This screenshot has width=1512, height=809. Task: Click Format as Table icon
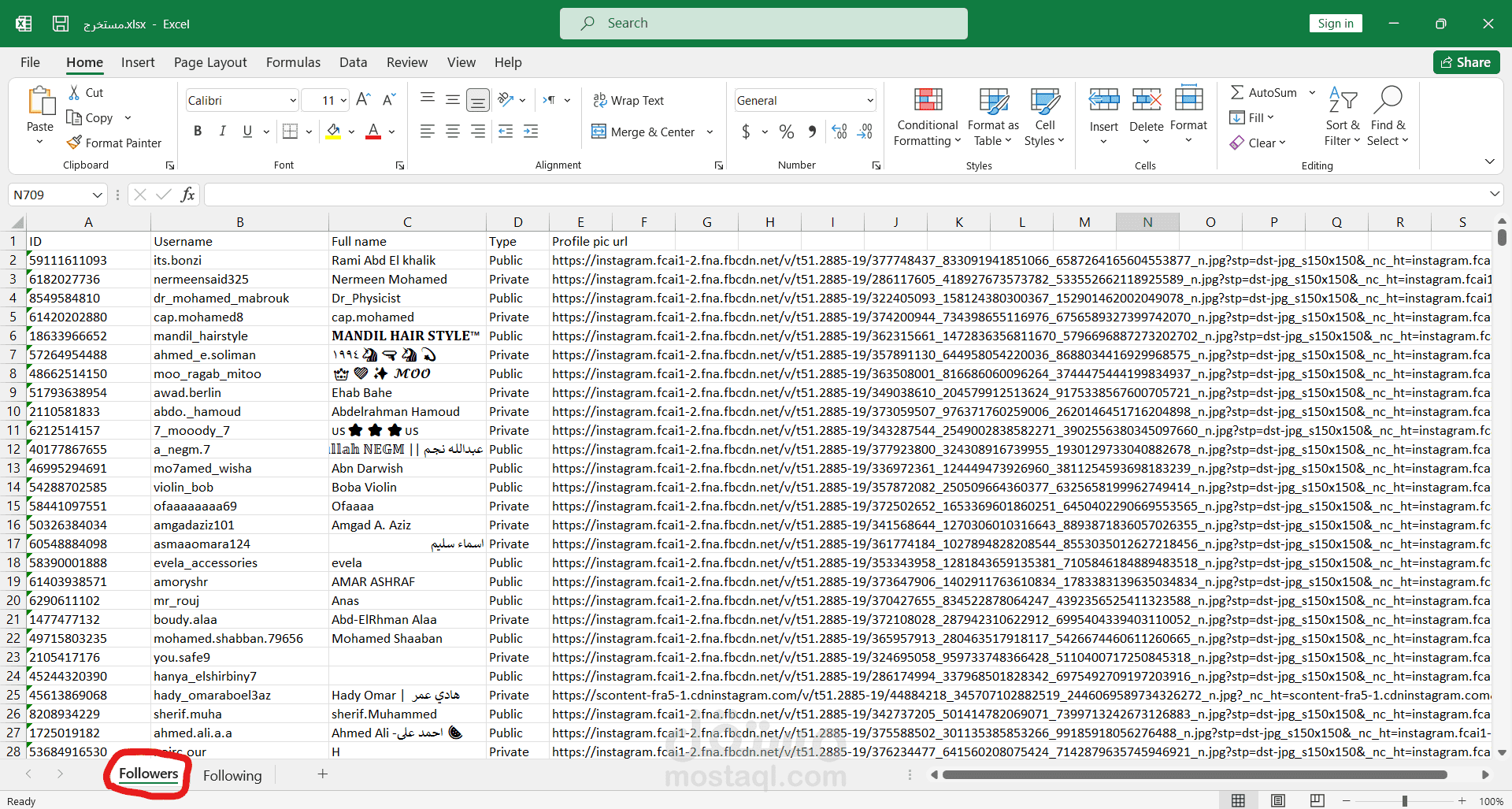click(x=993, y=100)
